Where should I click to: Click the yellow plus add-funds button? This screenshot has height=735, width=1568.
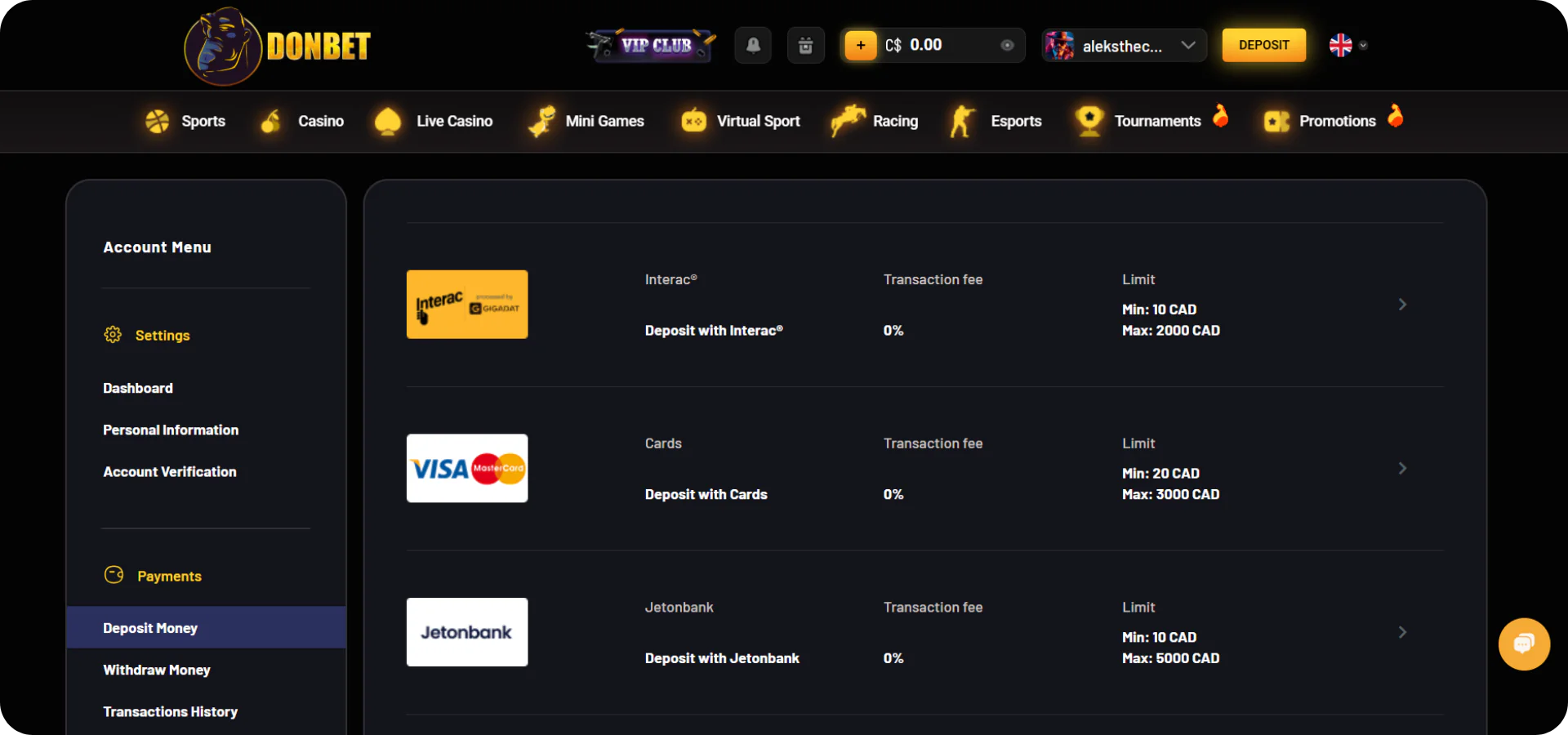click(x=861, y=45)
